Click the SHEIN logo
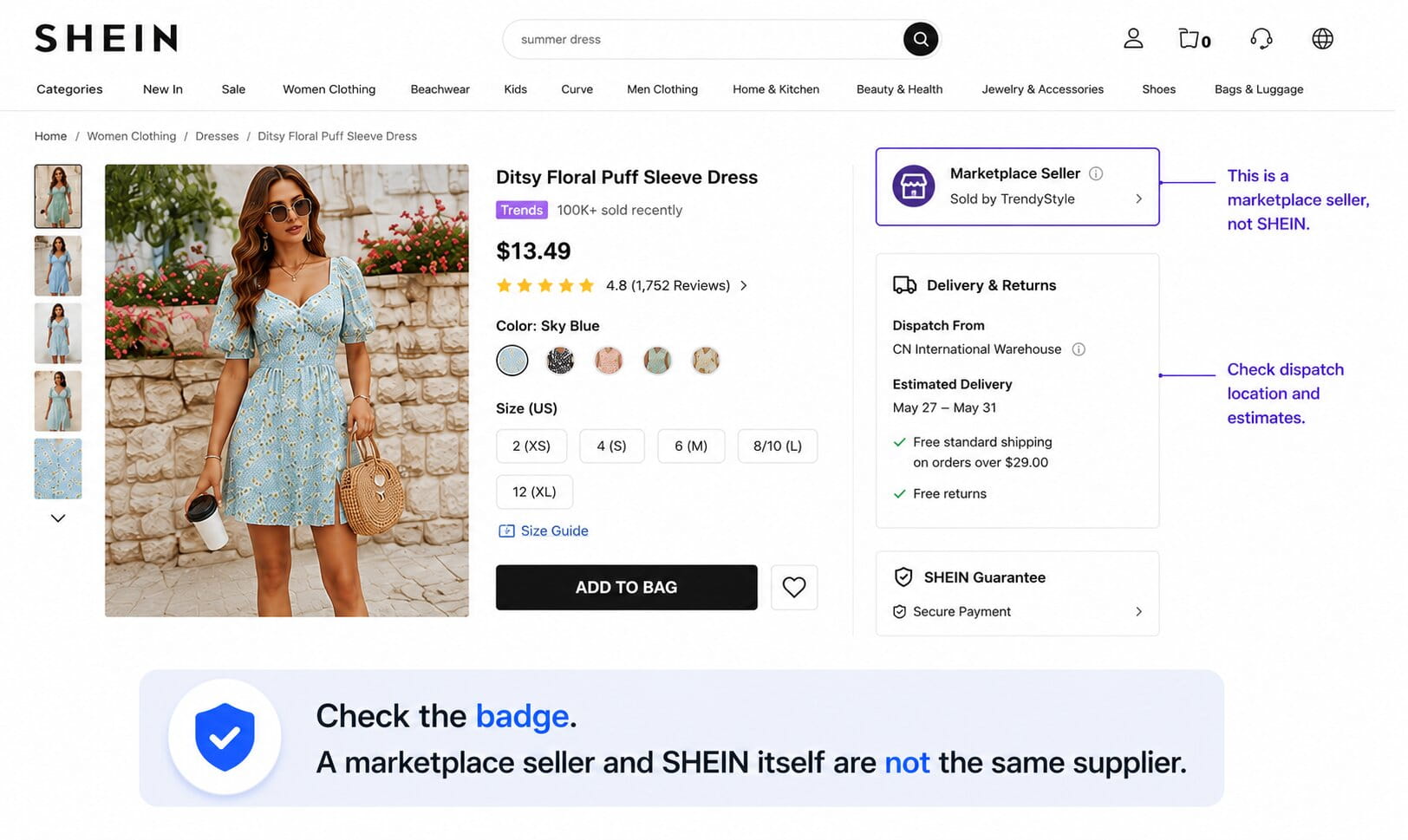Viewport: 1408px width, 840px height. coord(107,38)
